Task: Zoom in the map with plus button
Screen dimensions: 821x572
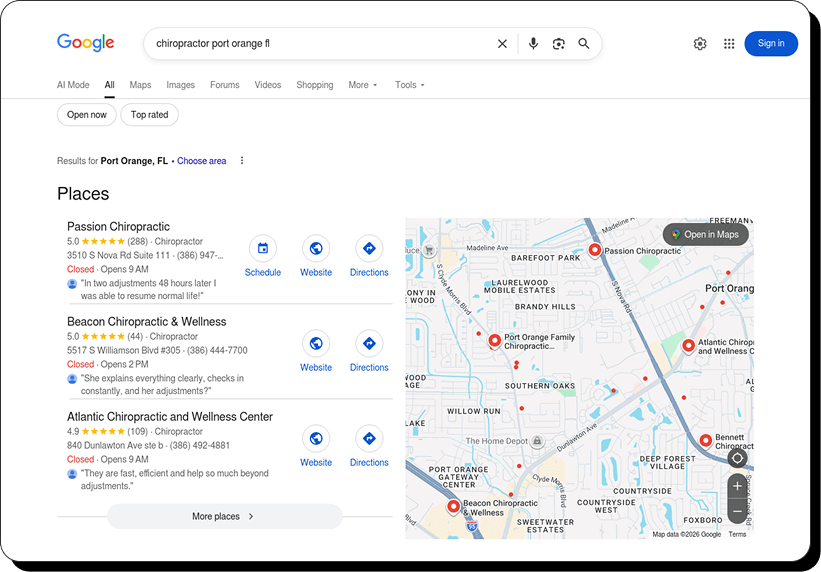Action: tap(737, 487)
